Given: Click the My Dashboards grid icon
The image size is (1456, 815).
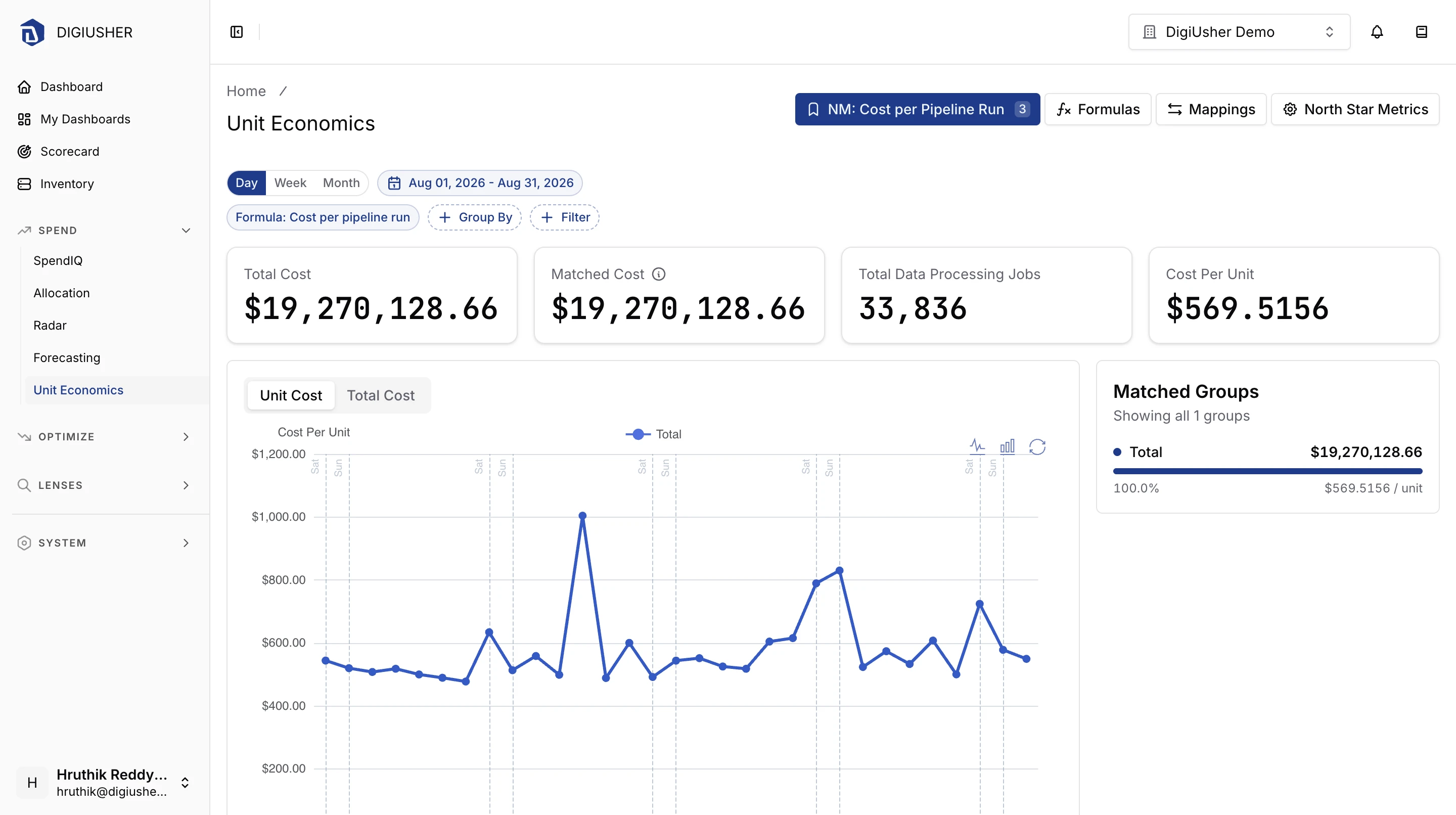Looking at the screenshot, I should [x=24, y=119].
